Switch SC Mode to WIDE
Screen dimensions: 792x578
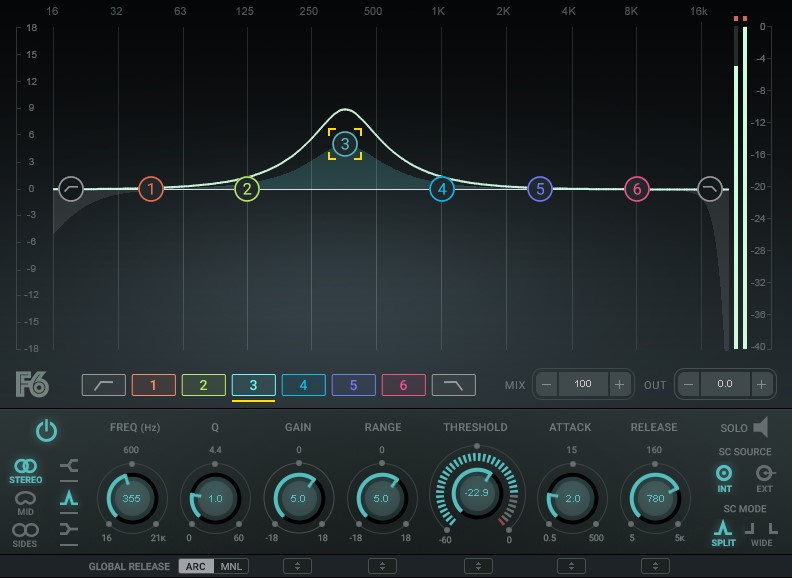[762, 531]
